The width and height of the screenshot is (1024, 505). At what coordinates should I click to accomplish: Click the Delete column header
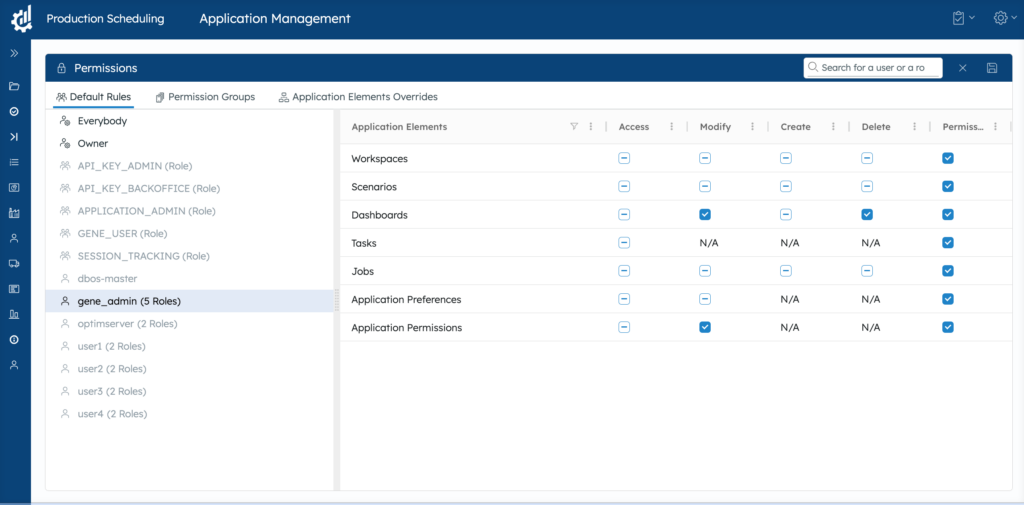click(876, 127)
